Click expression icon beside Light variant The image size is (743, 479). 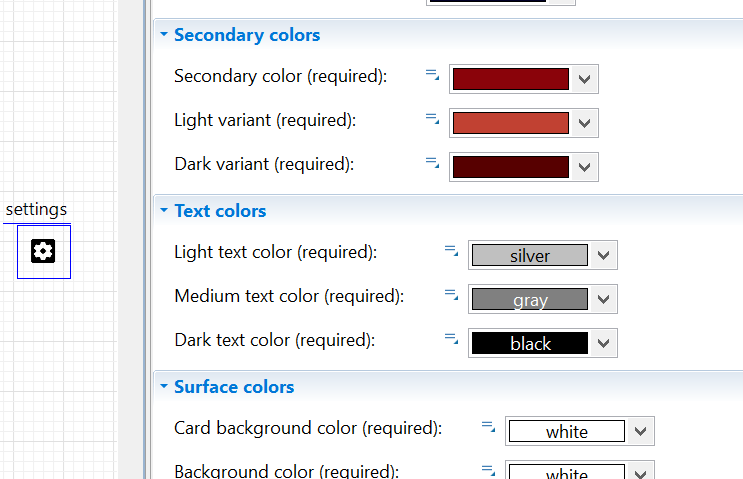(x=432, y=119)
